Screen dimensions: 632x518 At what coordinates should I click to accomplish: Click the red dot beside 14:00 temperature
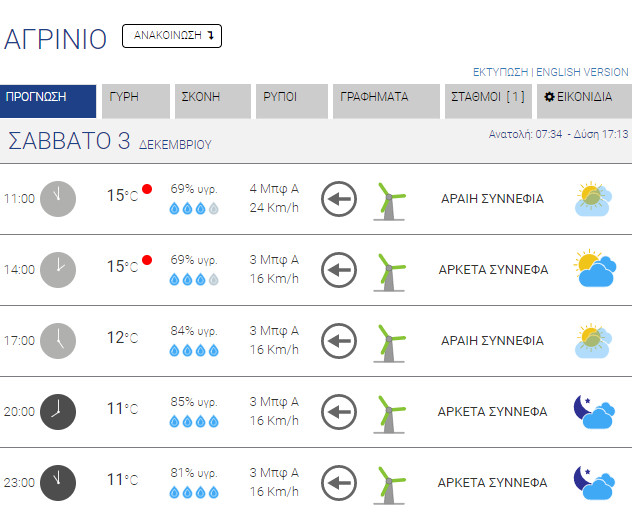coord(147,260)
